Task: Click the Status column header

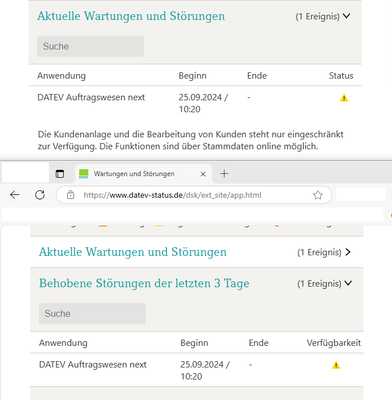Action: 341,76
